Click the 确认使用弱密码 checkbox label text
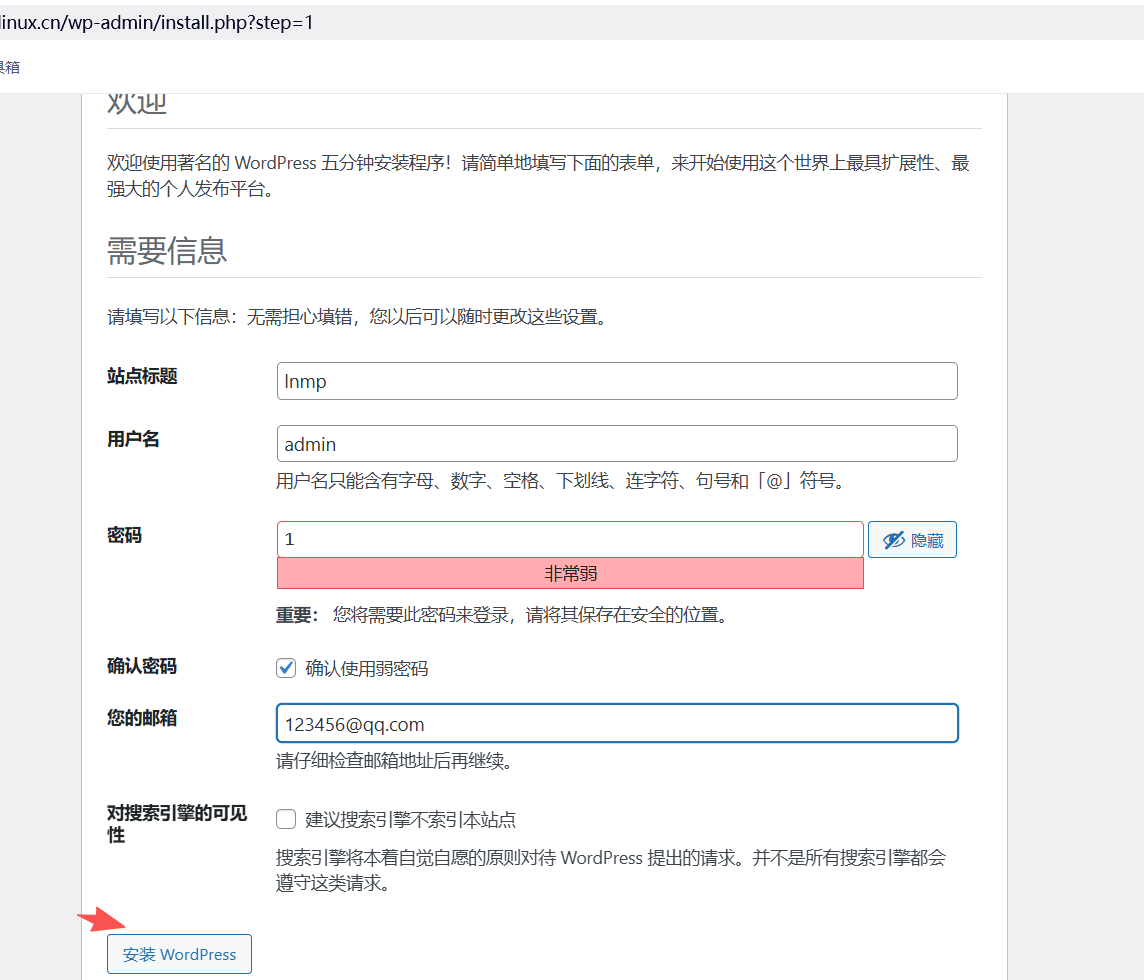The image size is (1144, 980). pos(366,668)
